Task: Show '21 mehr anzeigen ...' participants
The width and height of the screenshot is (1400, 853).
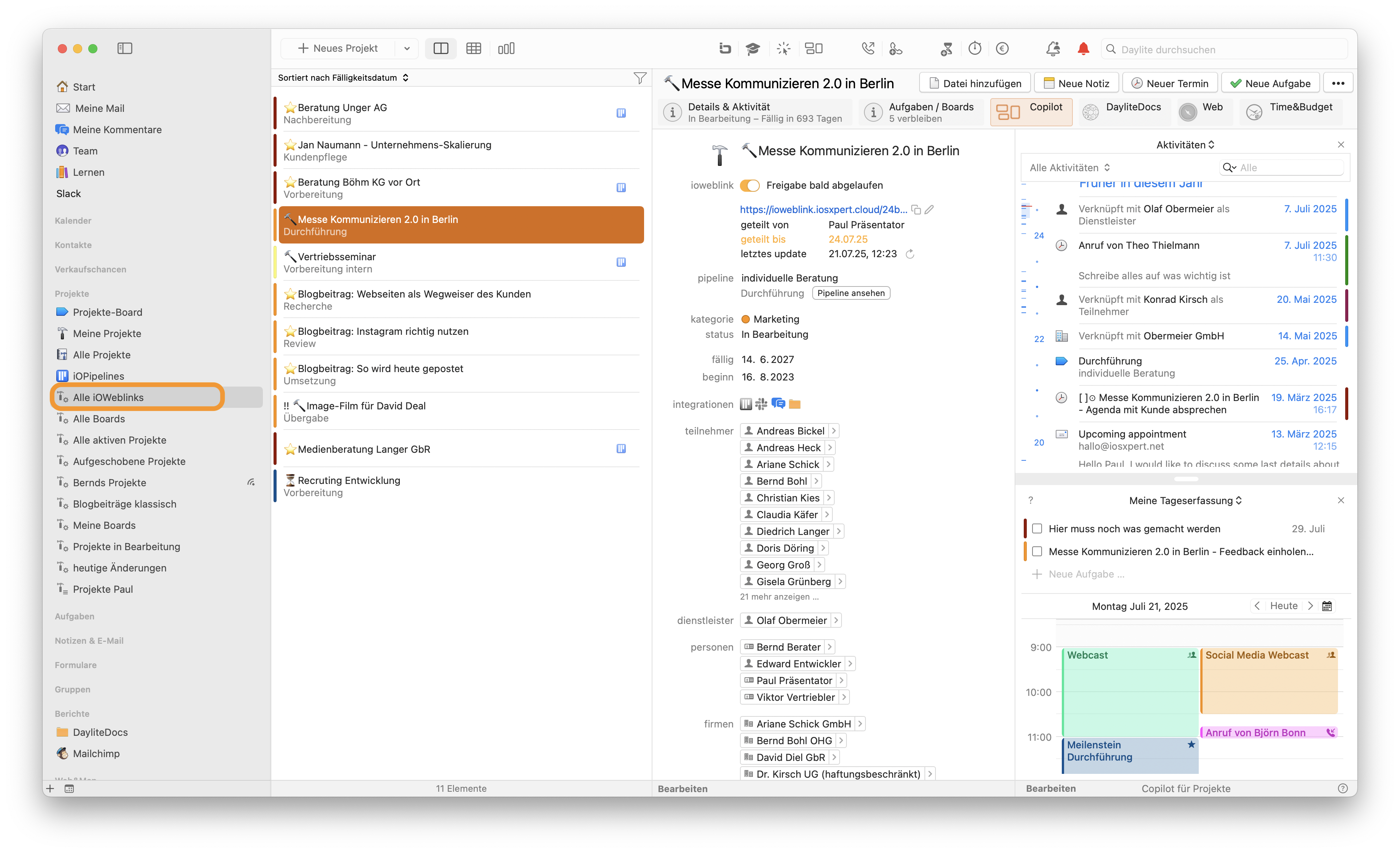Action: (x=779, y=597)
